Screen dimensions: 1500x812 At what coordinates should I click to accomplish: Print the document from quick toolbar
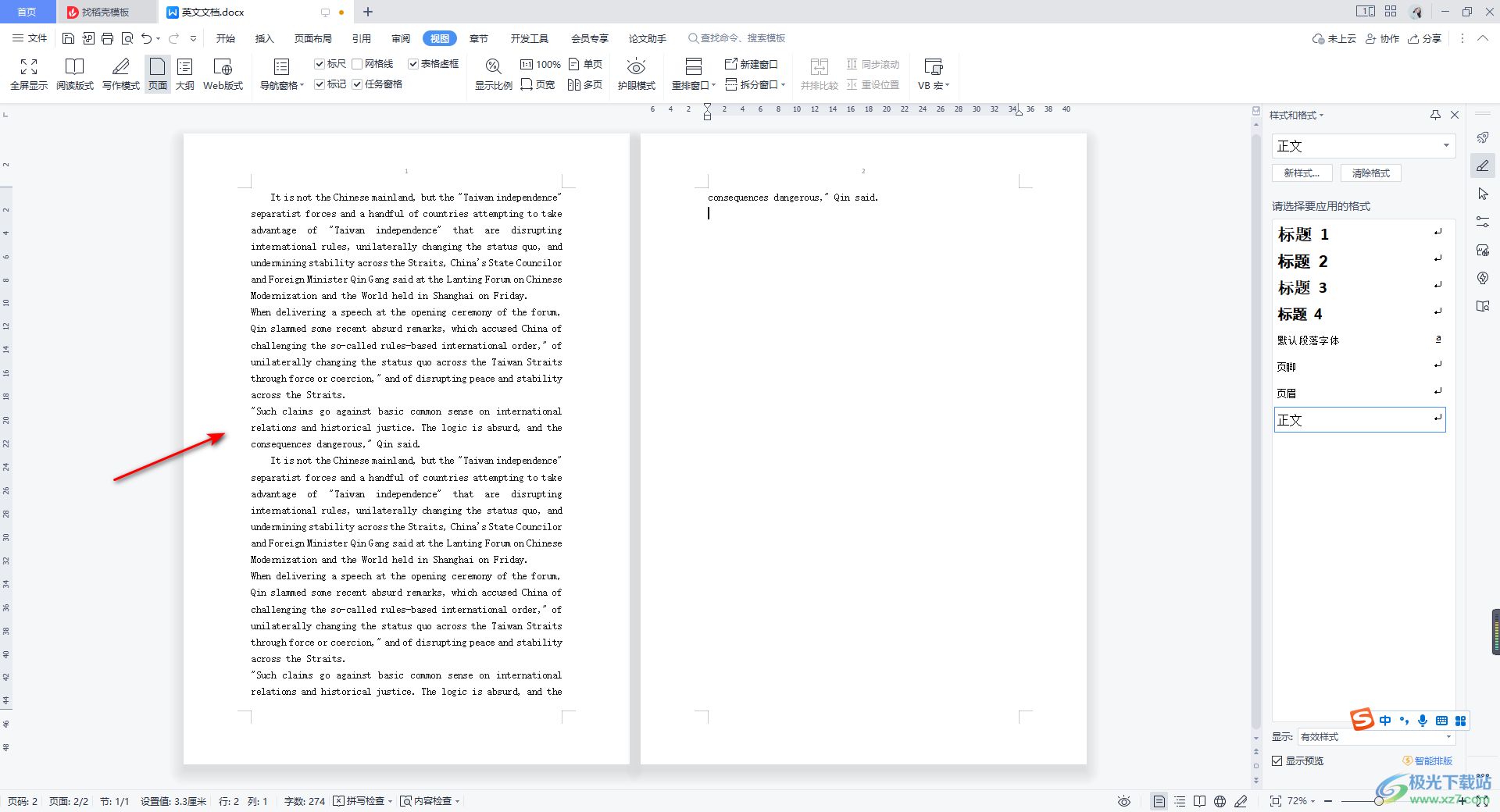(108, 38)
